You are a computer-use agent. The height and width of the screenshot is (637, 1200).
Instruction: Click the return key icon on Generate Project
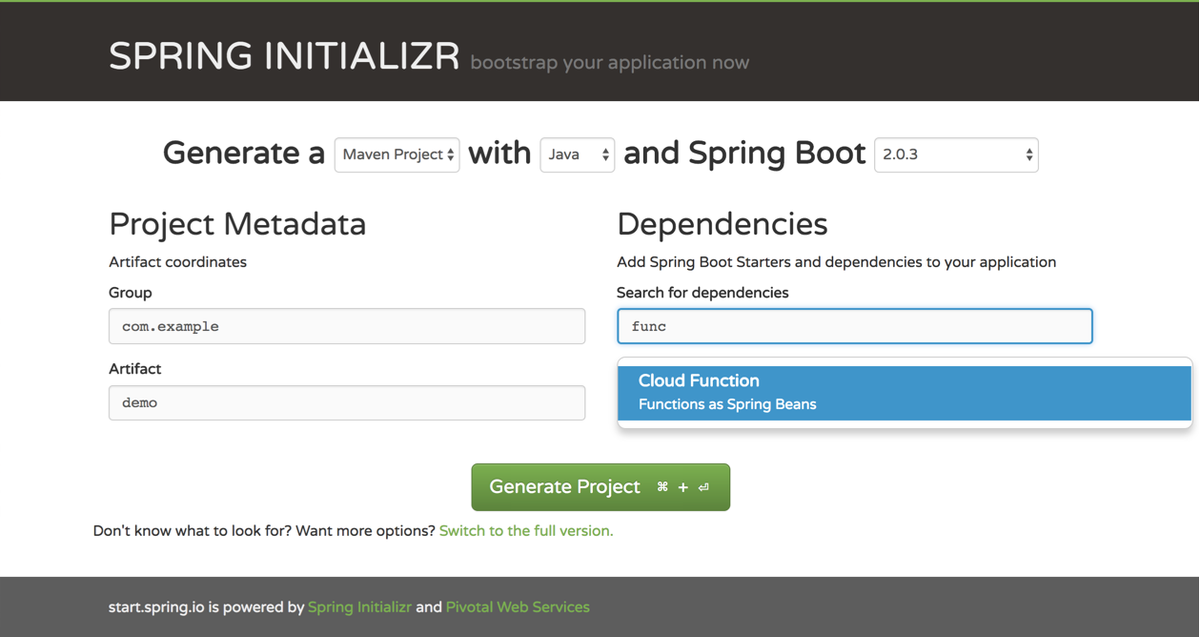(x=703, y=487)
